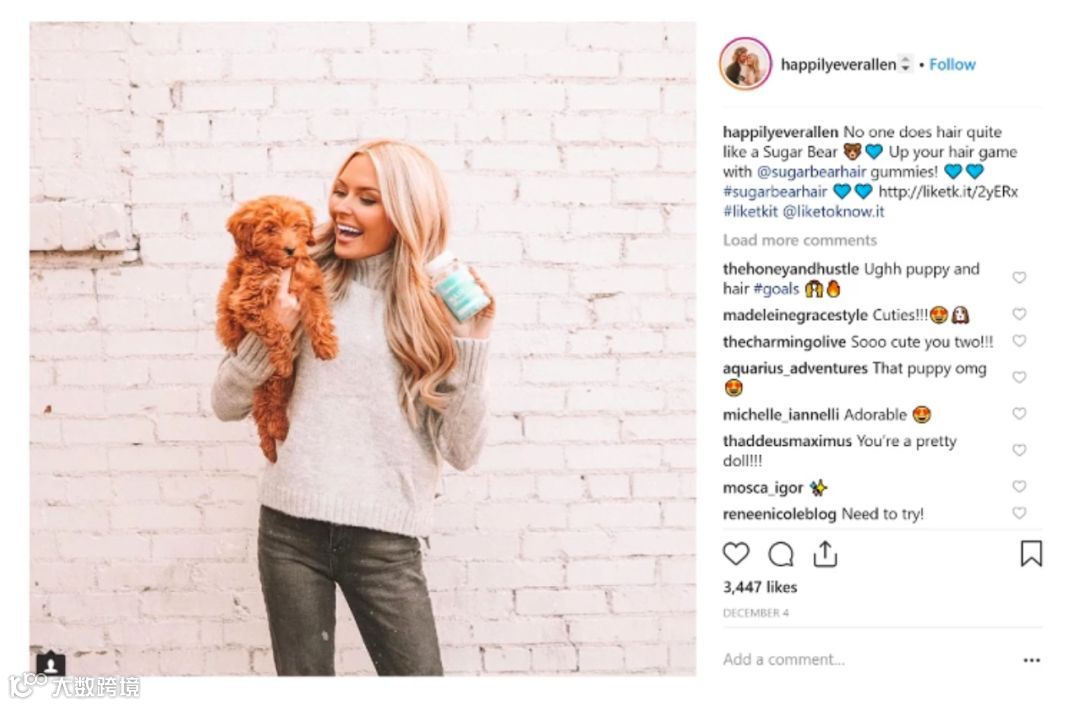Like thehoneyandhustle's comment
Viewport: 1080px width, 706px height.
pos(1019,277)
